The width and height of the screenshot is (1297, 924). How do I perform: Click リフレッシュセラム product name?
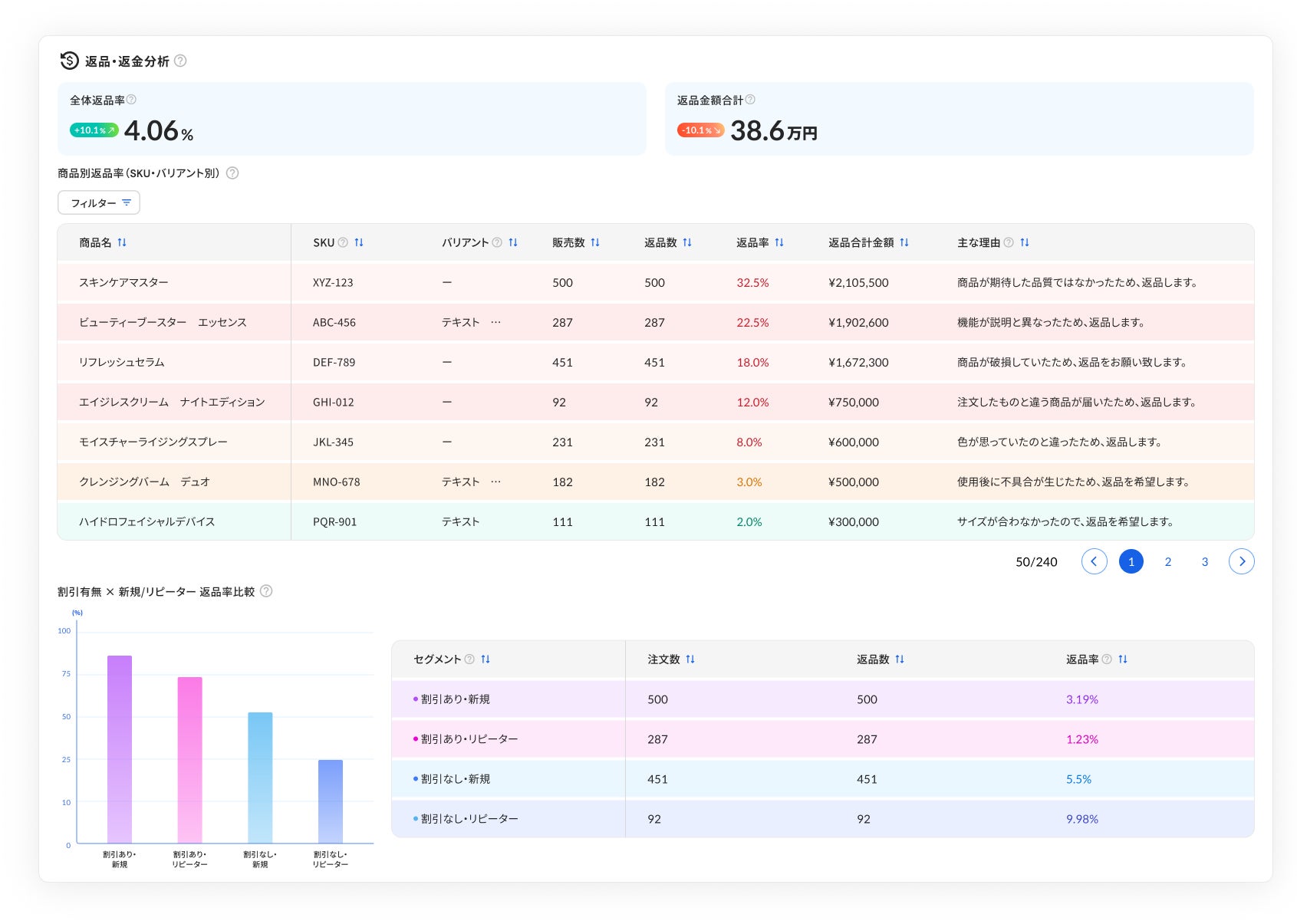(121, 362)
